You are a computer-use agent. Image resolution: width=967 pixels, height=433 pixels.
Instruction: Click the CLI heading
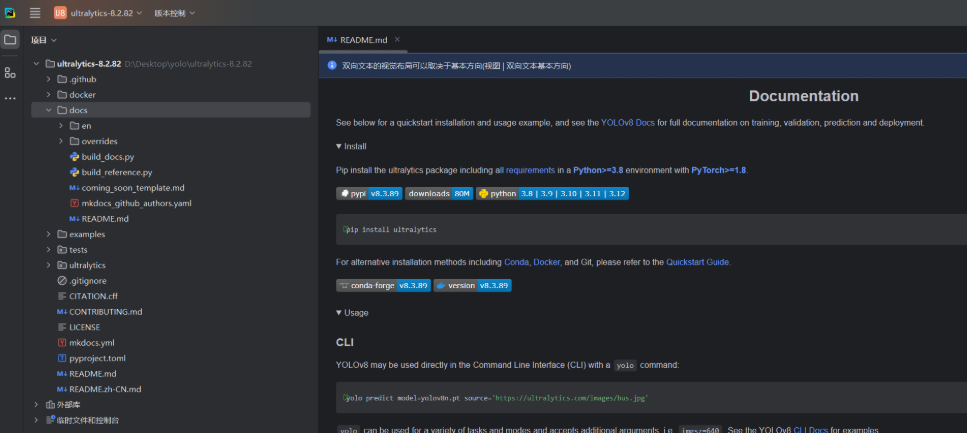pyautogui.click(x=345, y=342)
